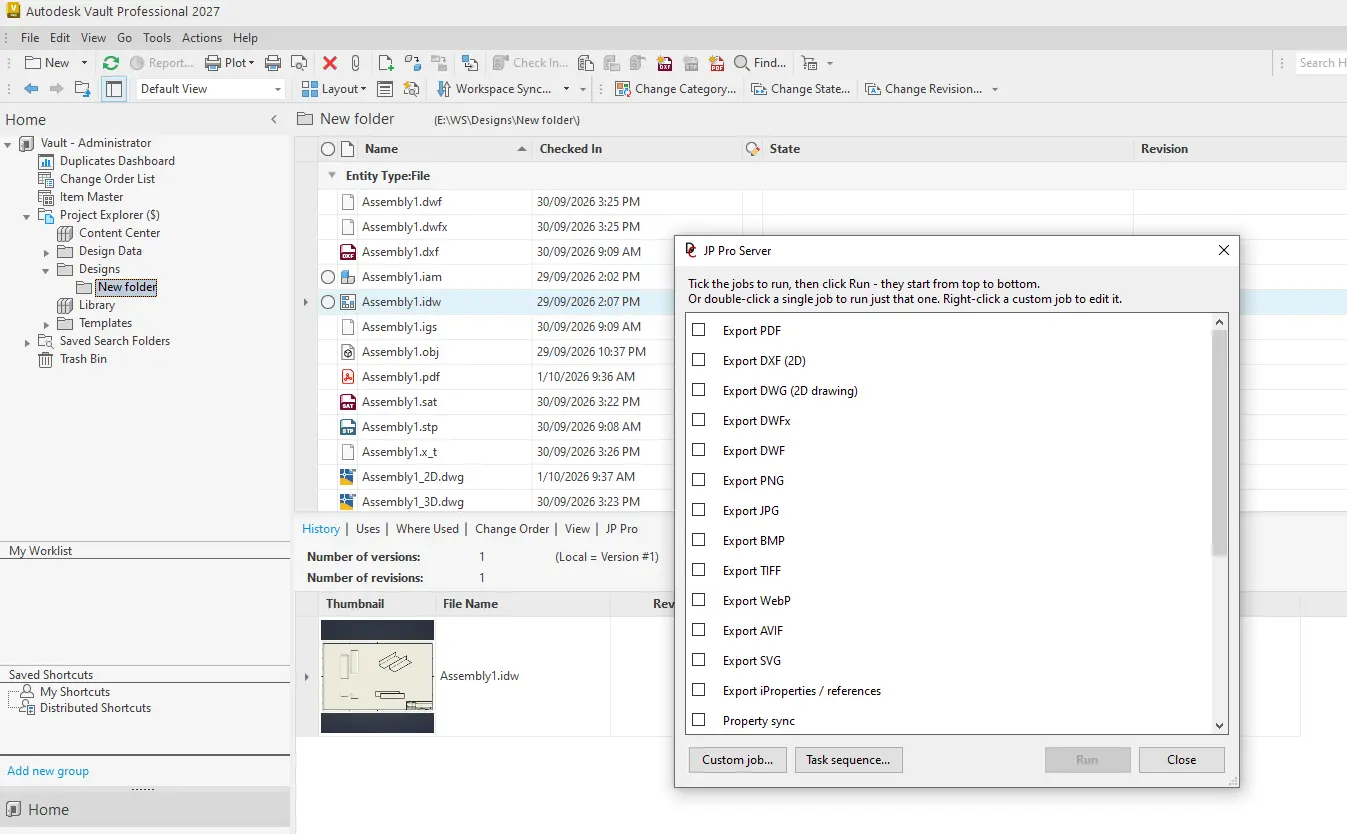
Task: Click the Name column header
Action: [445, 149]
